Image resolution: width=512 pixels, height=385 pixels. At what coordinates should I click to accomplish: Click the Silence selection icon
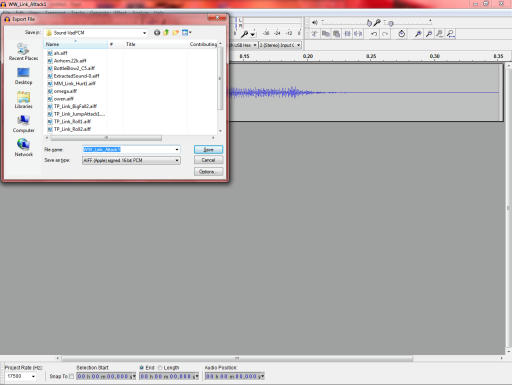coord(358,34)
